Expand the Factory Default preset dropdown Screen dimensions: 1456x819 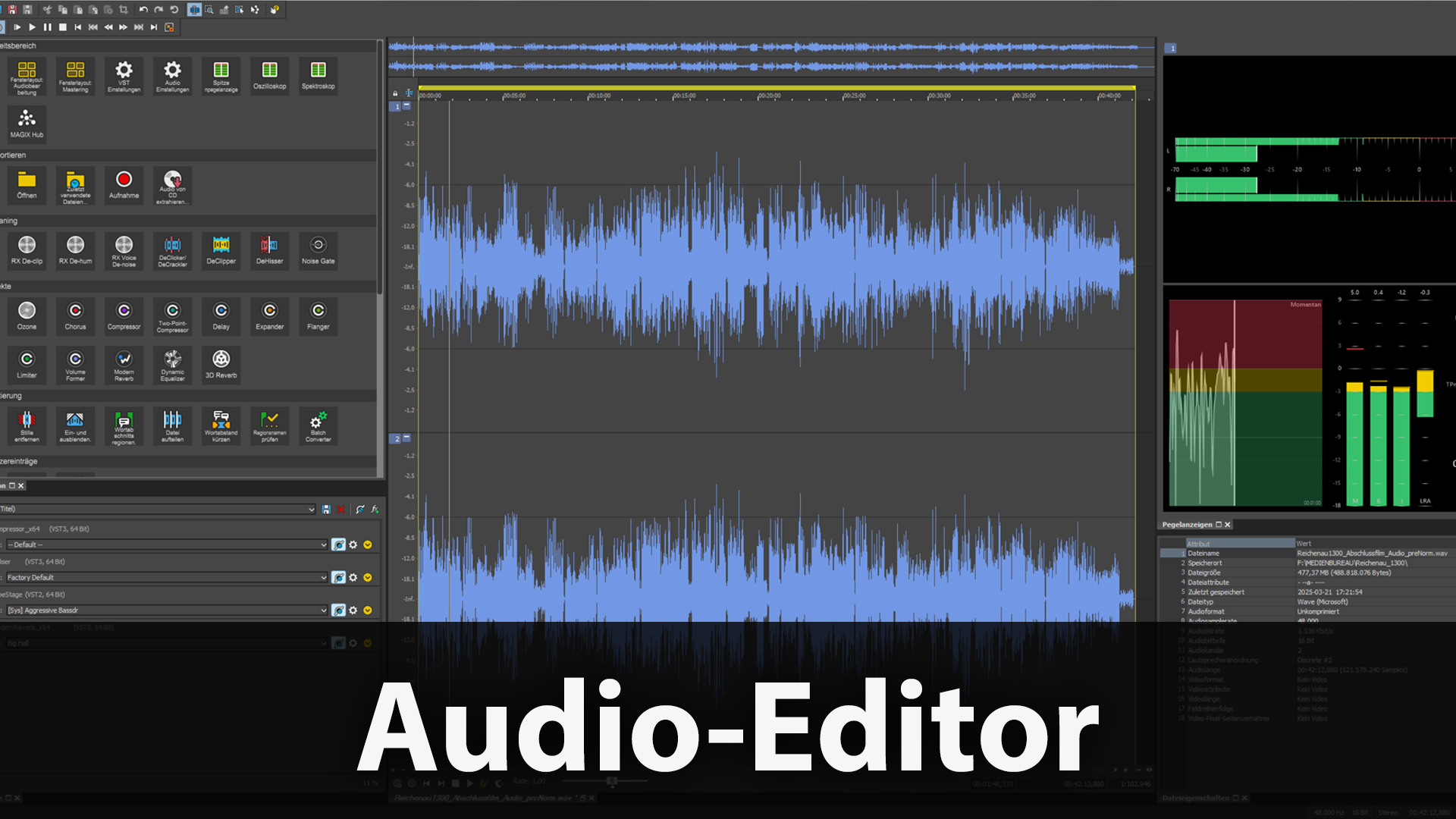point(323,577)
